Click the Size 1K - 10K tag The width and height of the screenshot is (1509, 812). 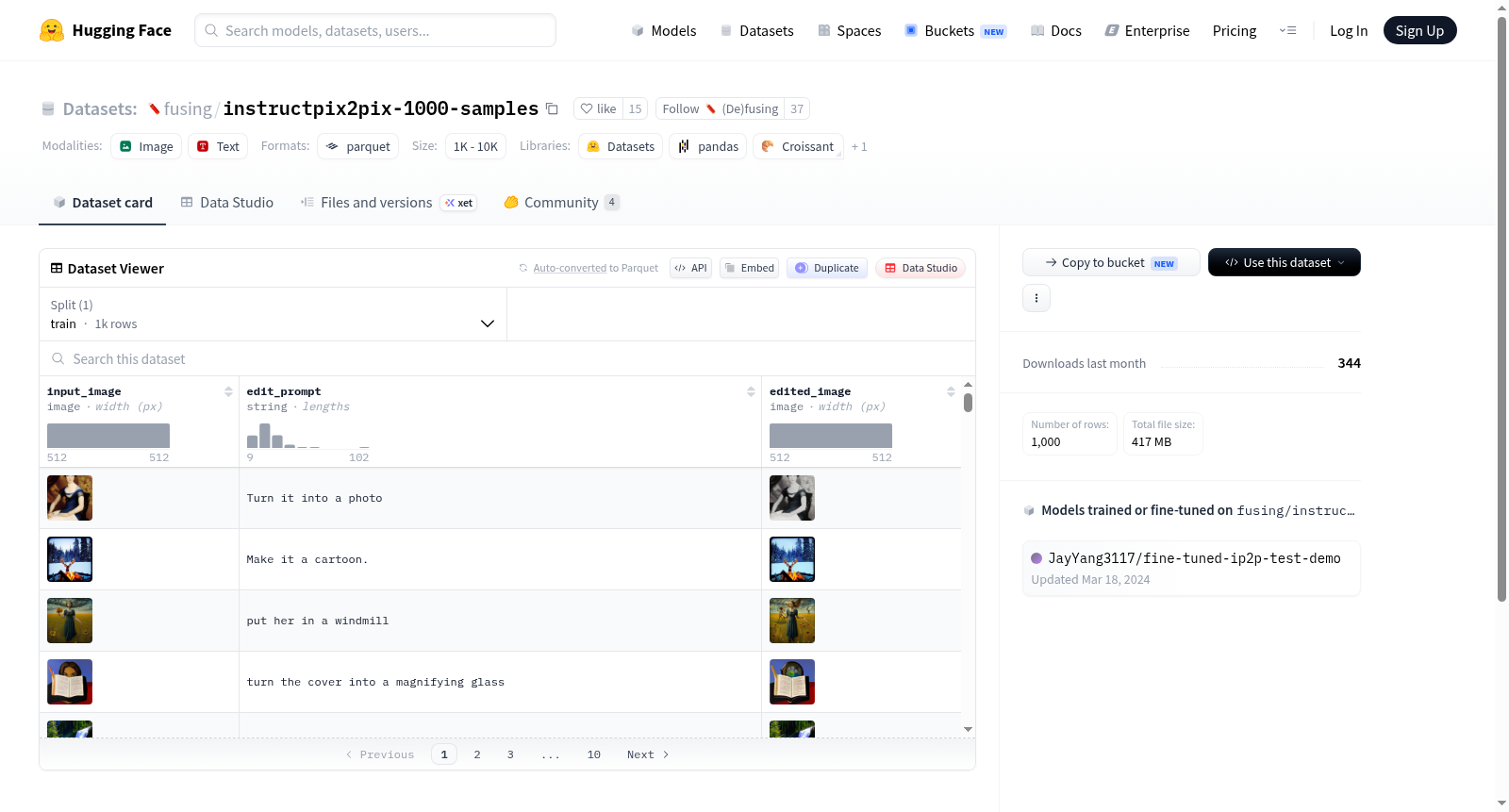pyautogui.click(x=475, y=146)
